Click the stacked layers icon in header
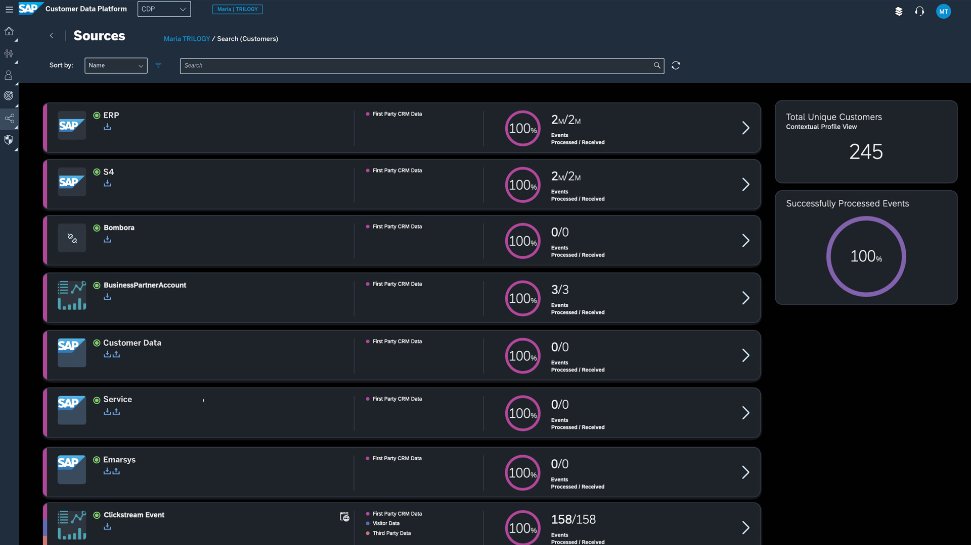The height and width of the screenshot is (545, 971). [x=898, y=11]
